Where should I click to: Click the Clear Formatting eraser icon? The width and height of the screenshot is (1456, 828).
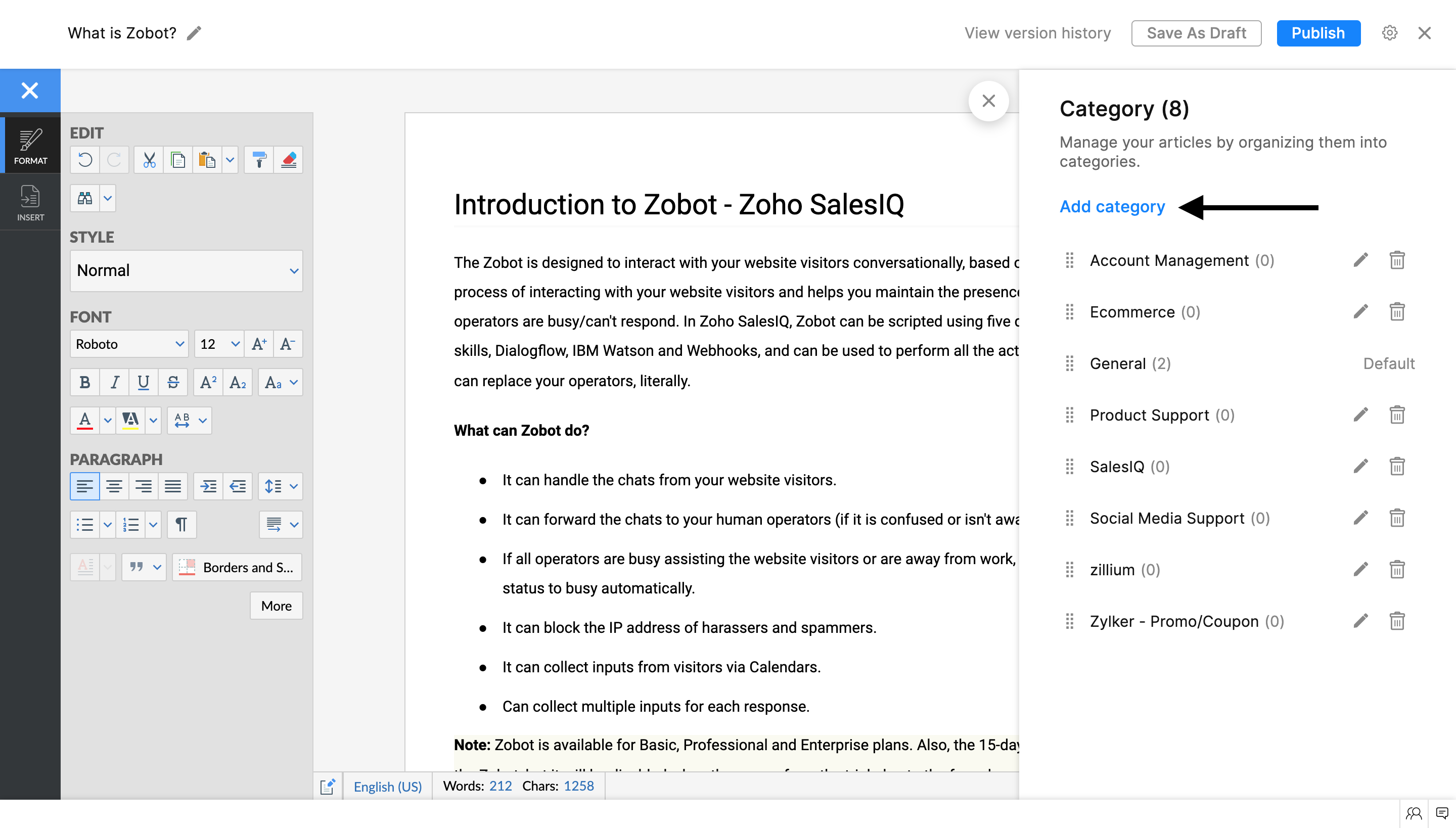coord(288,160)
